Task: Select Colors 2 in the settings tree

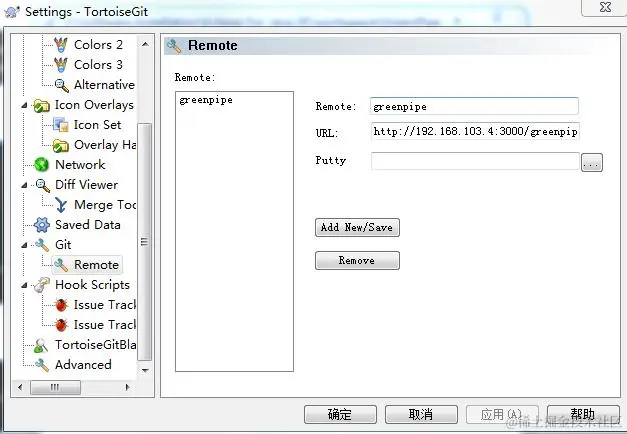Action: coord(98,45)
